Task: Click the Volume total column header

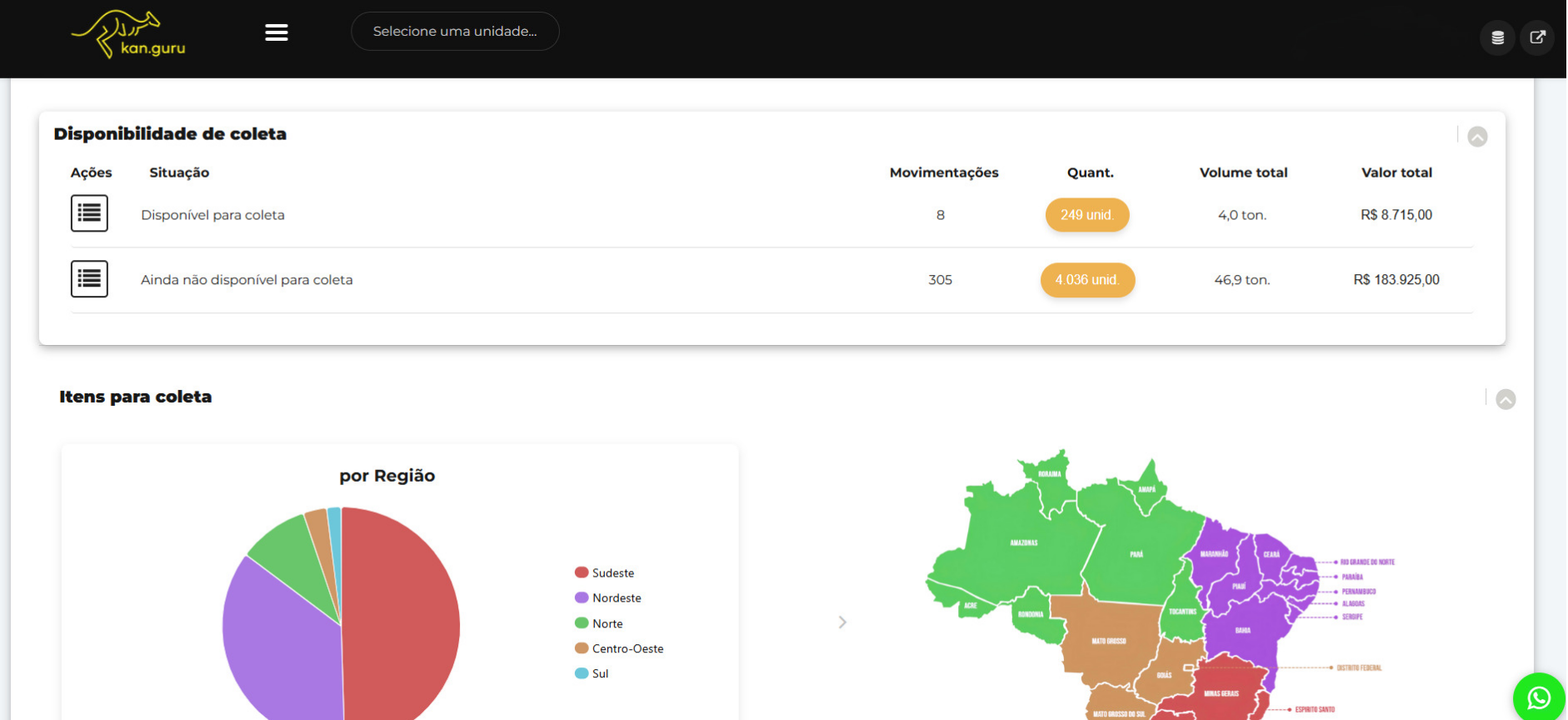Action: pos(1244,172)
